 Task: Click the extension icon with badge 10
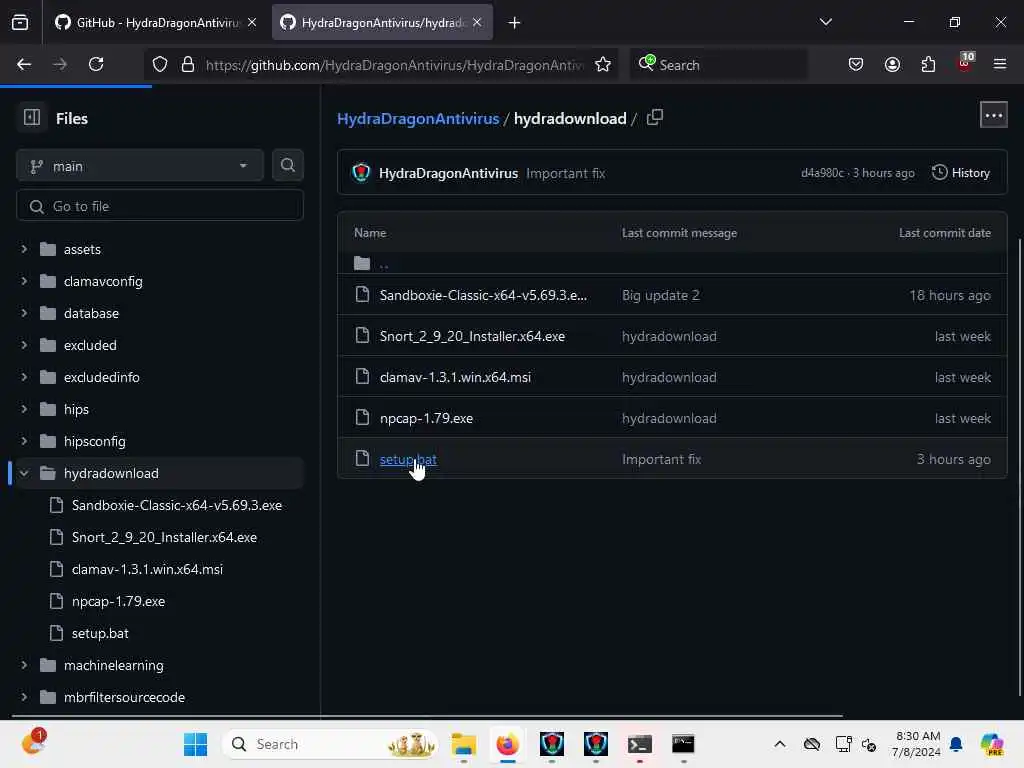[x=965, y=63]
